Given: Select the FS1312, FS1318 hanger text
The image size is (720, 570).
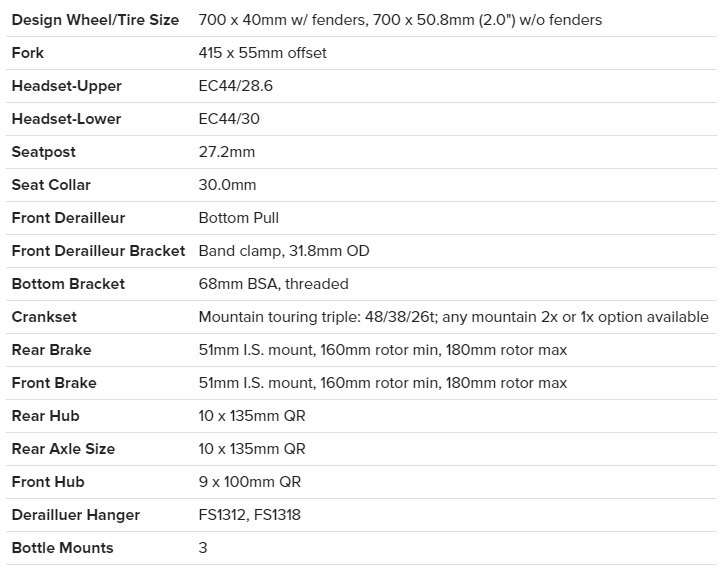Looking at the screenshot, I should click(249, 515).
